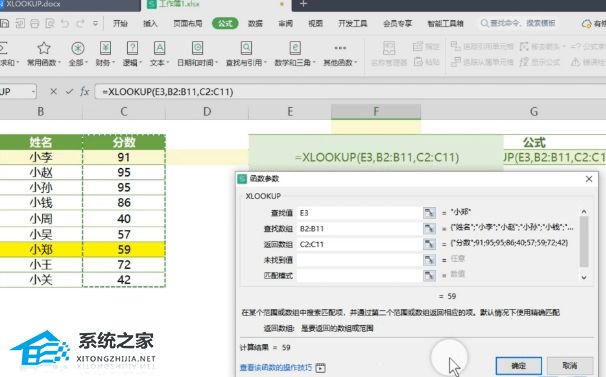Open the 开发工具 ribbon tab
Image resolution: width=606 pixels, height=377 pixels.
352,24
